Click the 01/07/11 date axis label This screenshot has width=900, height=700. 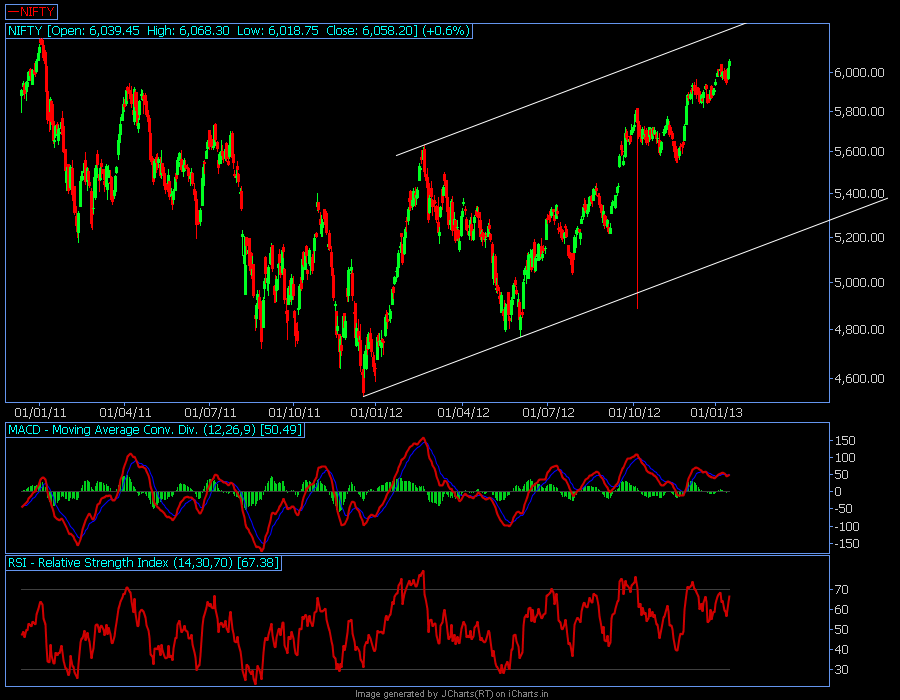pyautogui.click(x=210, y=413)
